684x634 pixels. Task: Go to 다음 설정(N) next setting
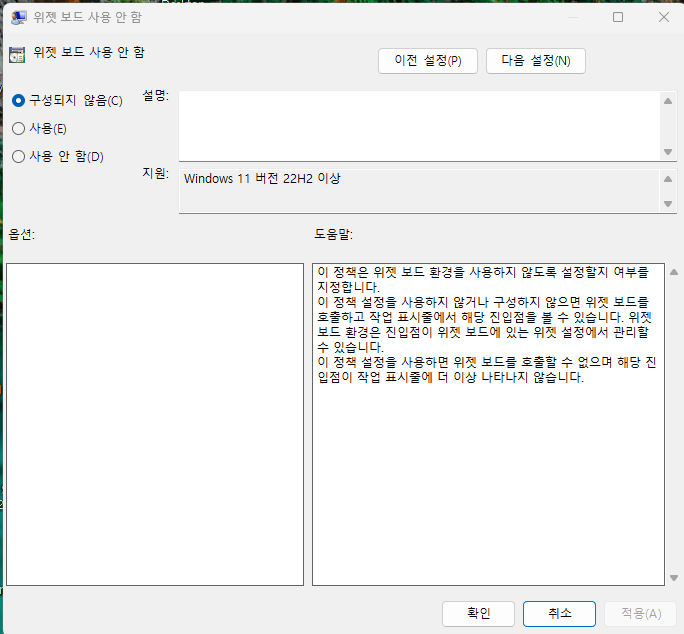[x=535, y=61]
